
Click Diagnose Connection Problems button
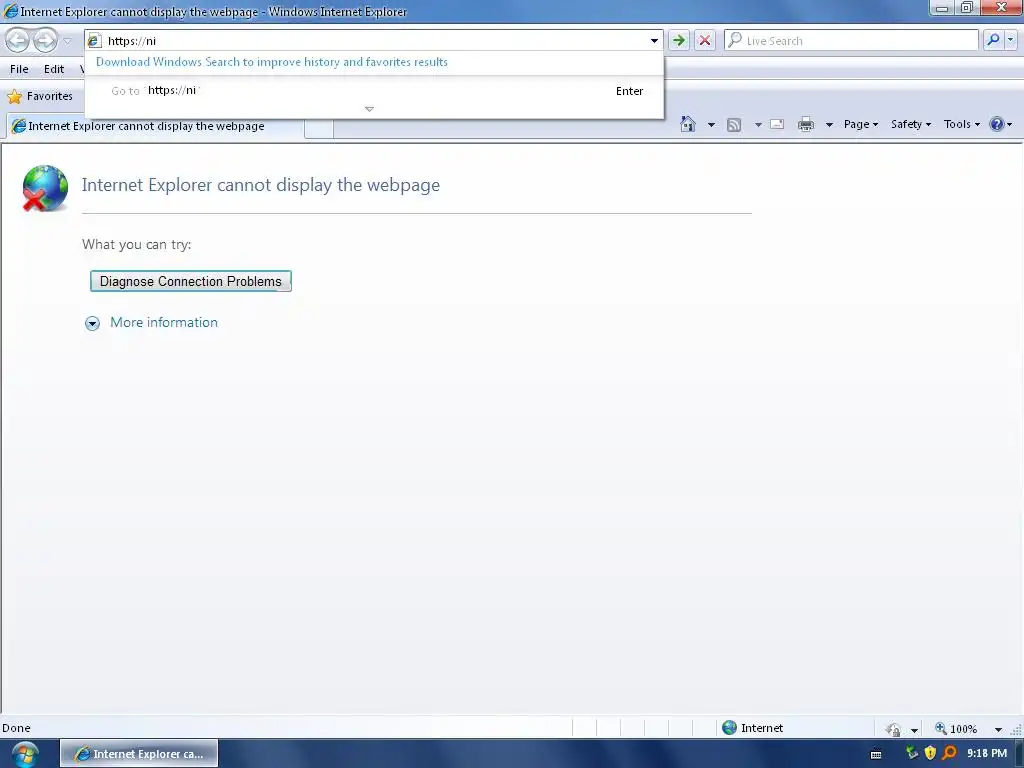(x=191, y=281)
